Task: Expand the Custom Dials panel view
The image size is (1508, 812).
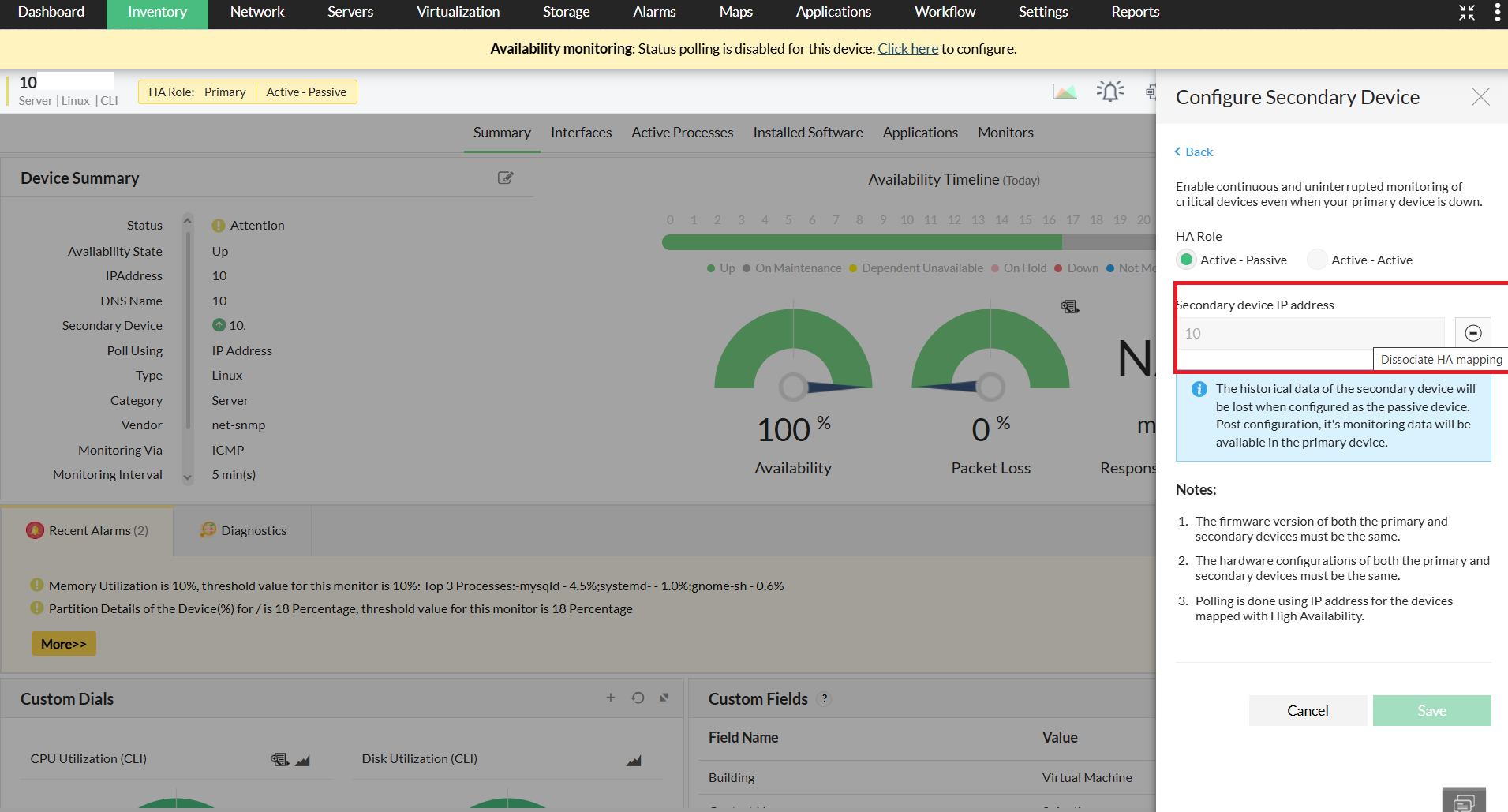Action: click(664, 698)
